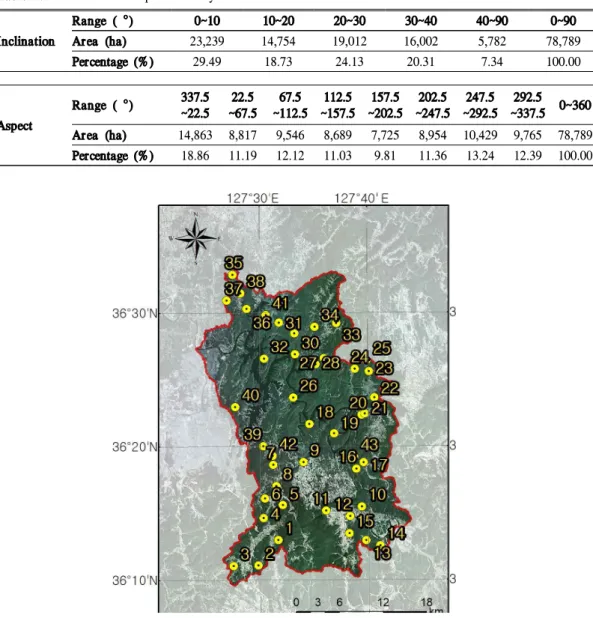Click the aspect percentage "13.24"
The height and width of the screenshot is (618, 593).
[x=480, y=156]
